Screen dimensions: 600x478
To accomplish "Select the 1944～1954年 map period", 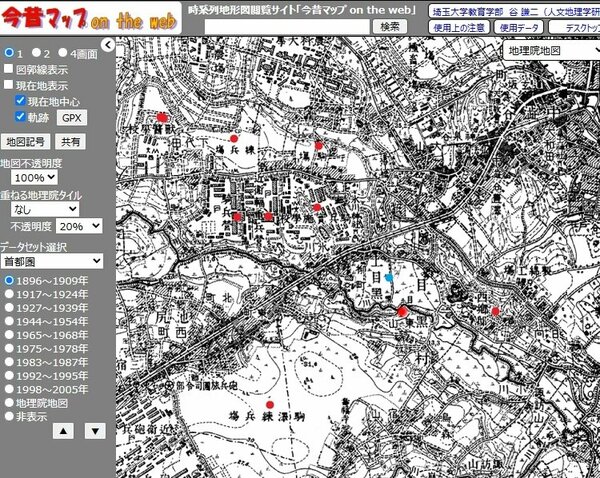I will [9, 321].
